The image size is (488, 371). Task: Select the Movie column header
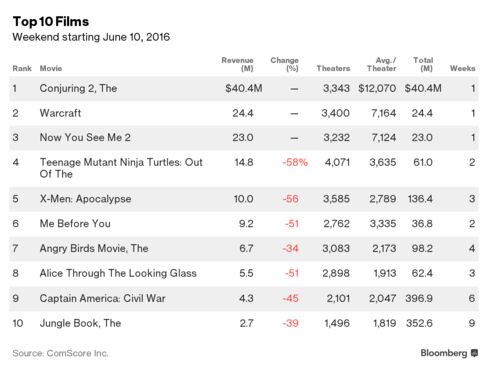pyautogui.click(x=51, y=68)
